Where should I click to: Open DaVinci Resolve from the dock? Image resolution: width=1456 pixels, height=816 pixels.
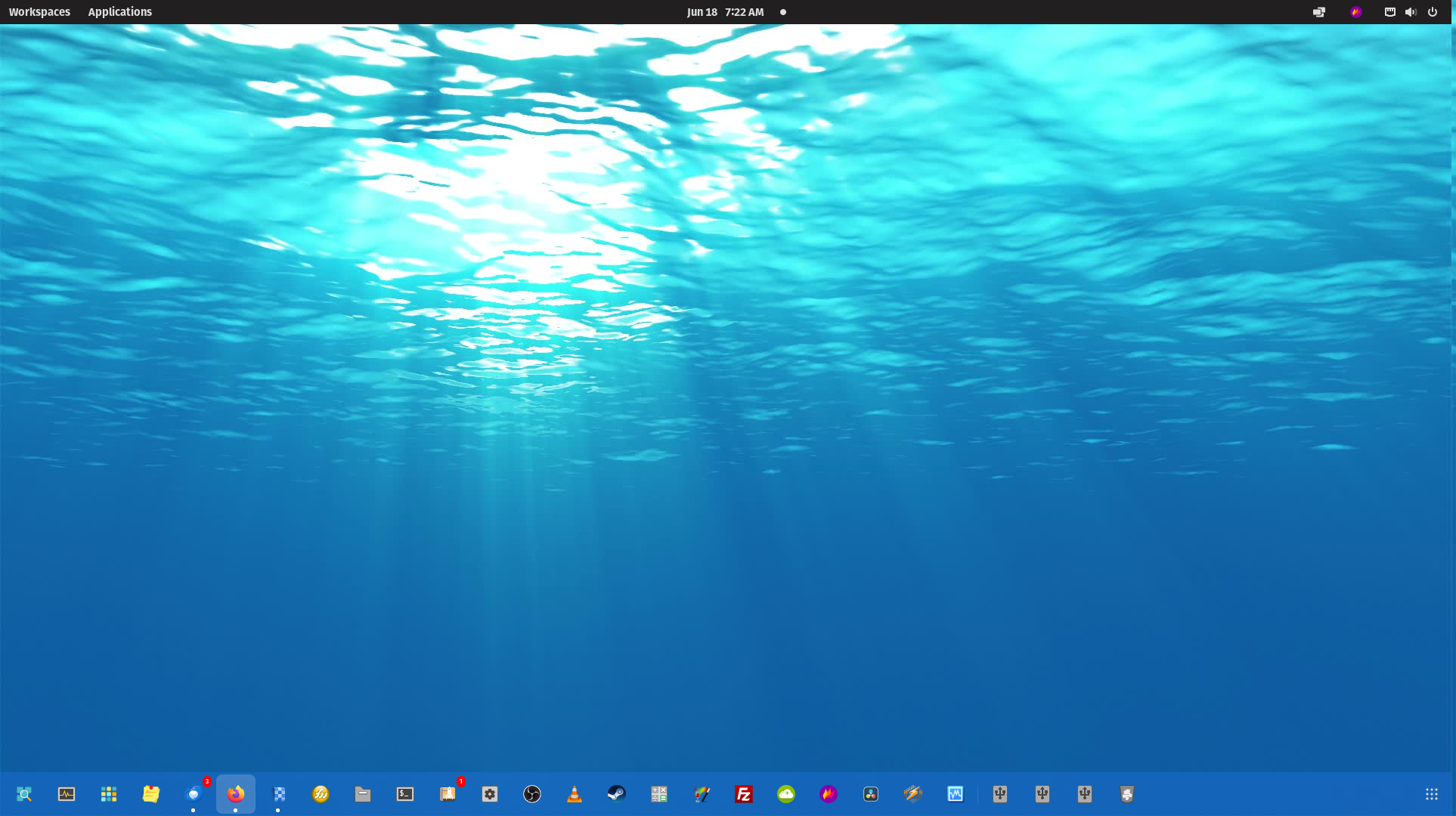[871, 794]
